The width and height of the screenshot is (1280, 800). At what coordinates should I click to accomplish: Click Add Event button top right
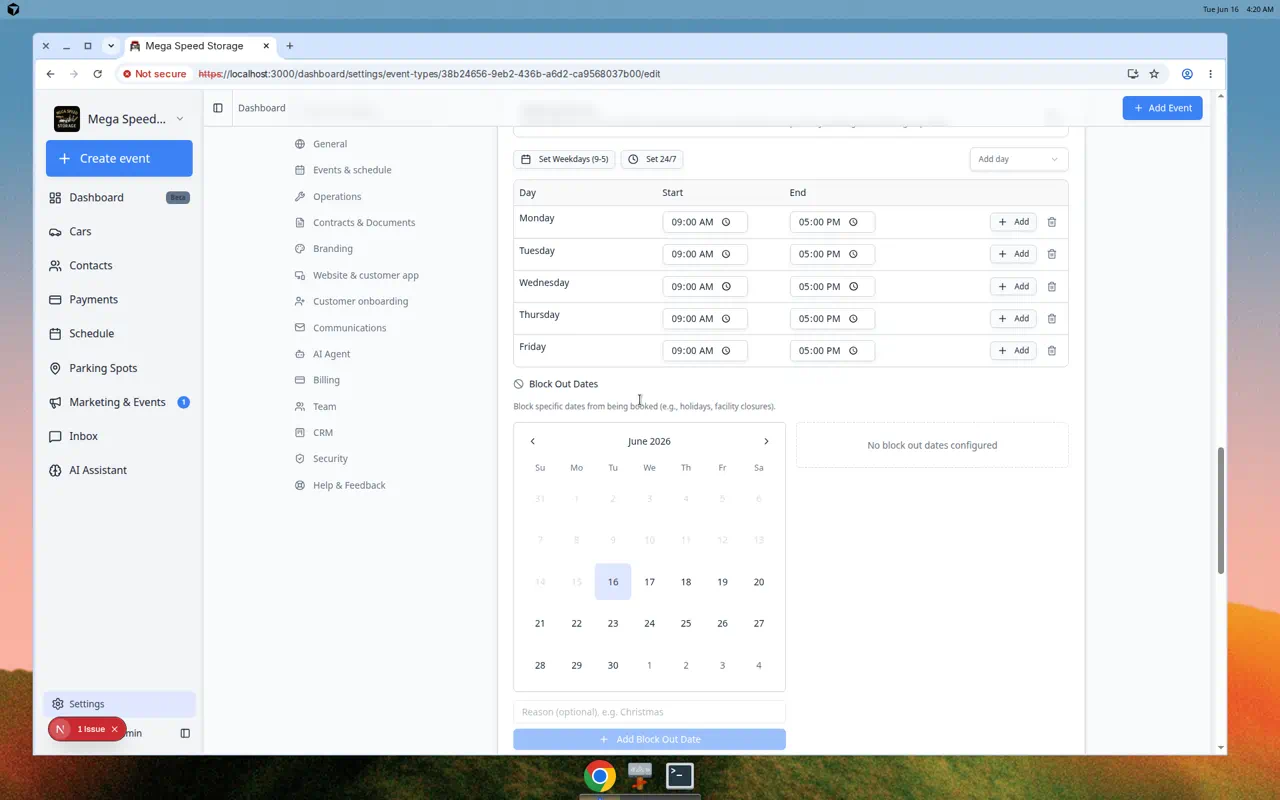(1162, 108)
